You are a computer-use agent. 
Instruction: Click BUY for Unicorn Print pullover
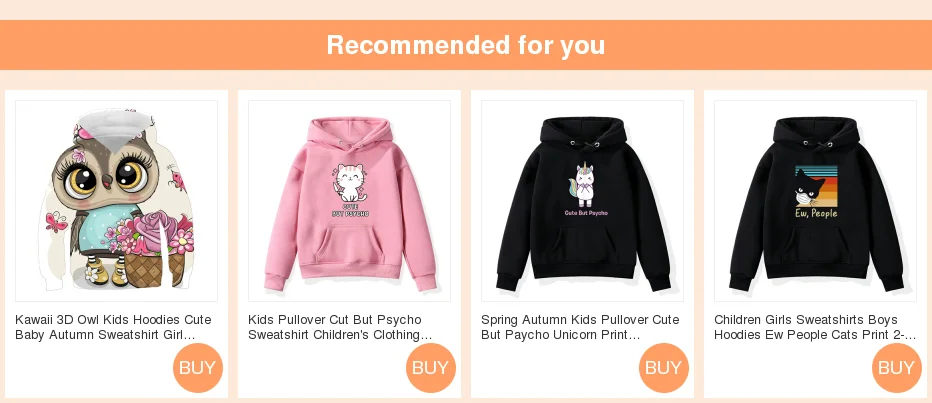[x=664, y=368]
